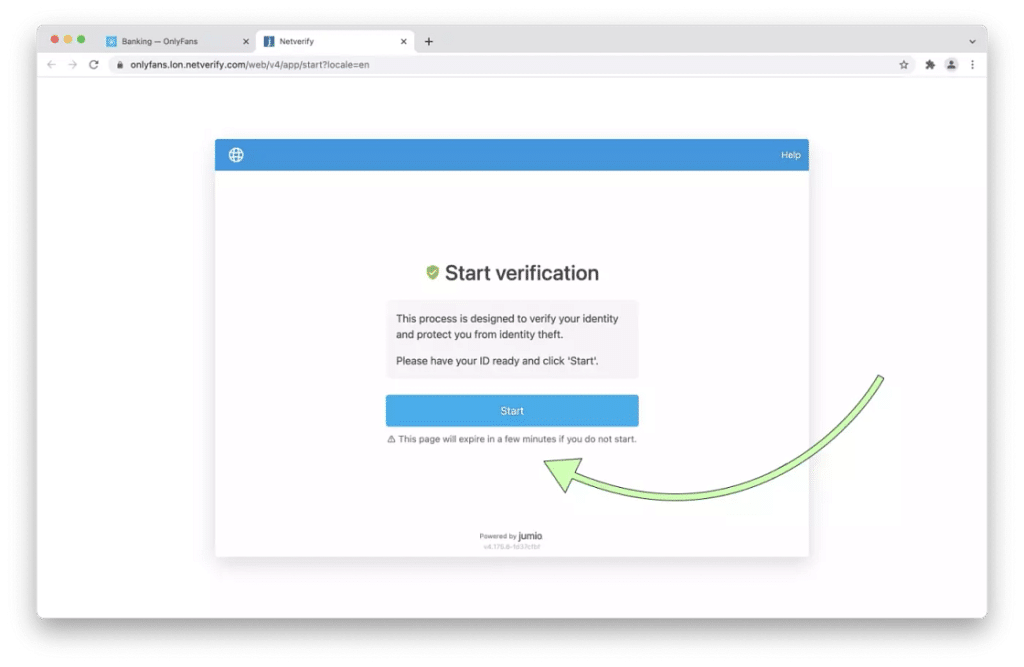Click the browser Back arrow
This screenshot has height=667, width=1024.
point(52,65)
